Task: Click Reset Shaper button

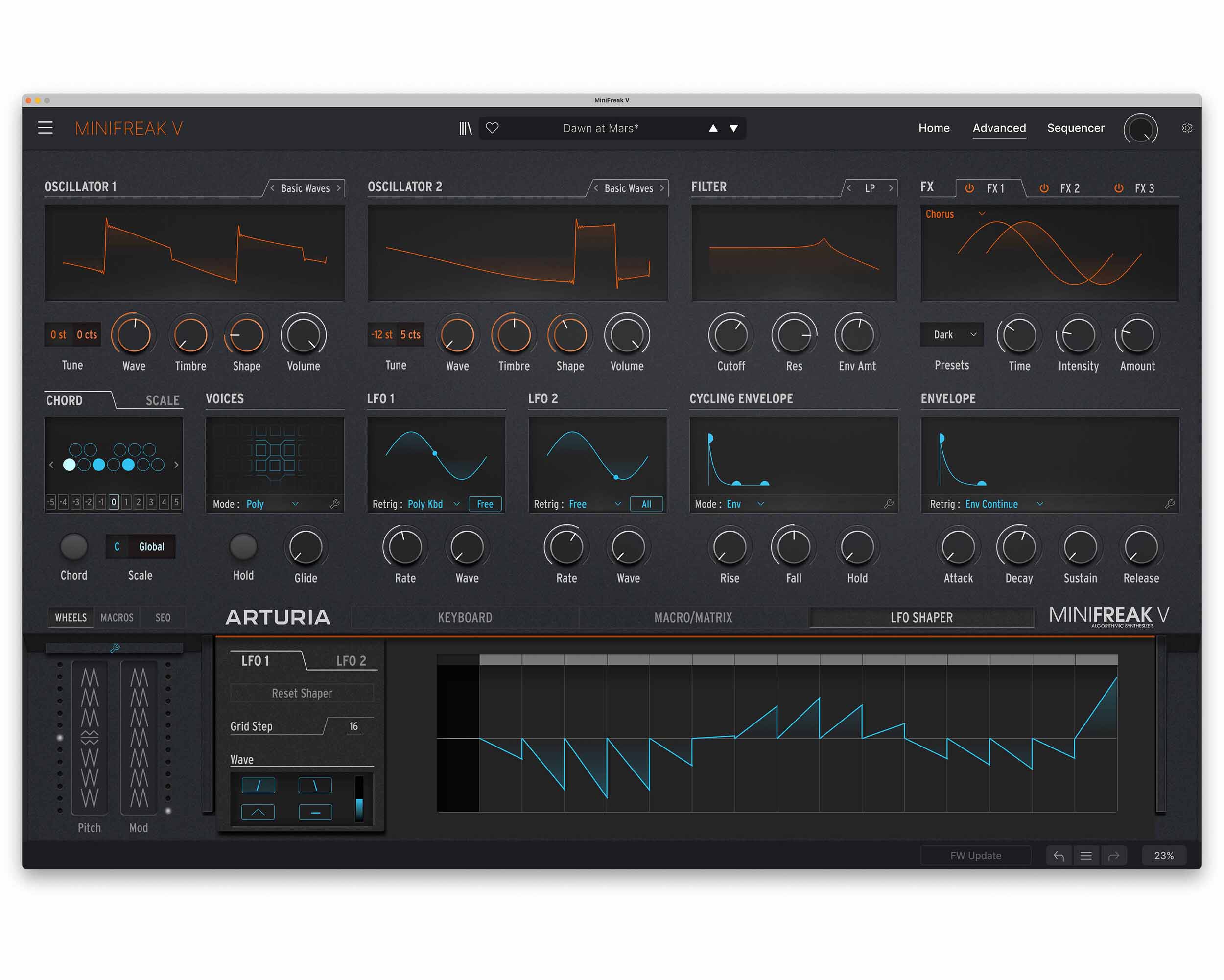Action: tap(302, 693)
